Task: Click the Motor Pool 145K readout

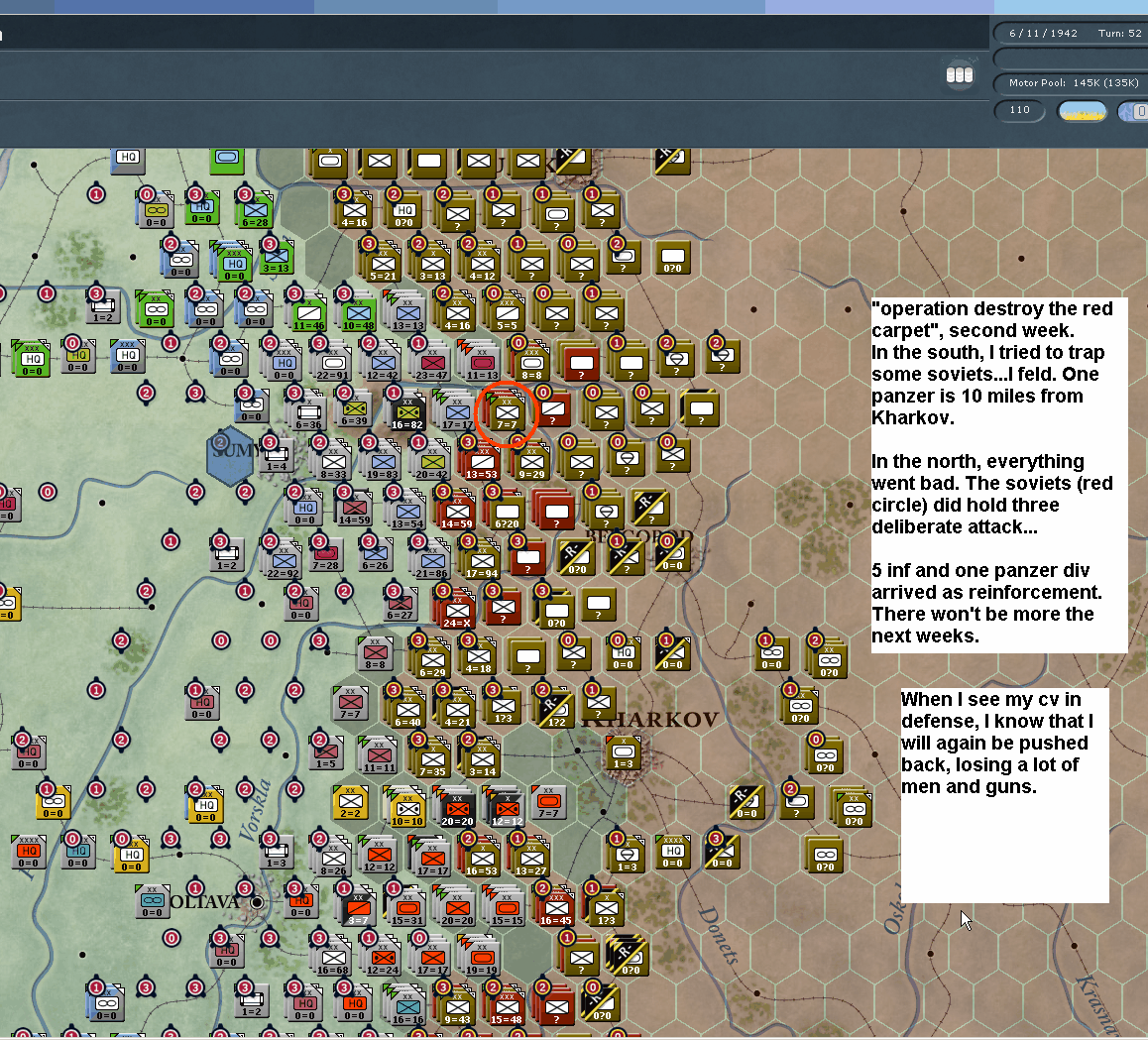Action: click(1074, 82)
